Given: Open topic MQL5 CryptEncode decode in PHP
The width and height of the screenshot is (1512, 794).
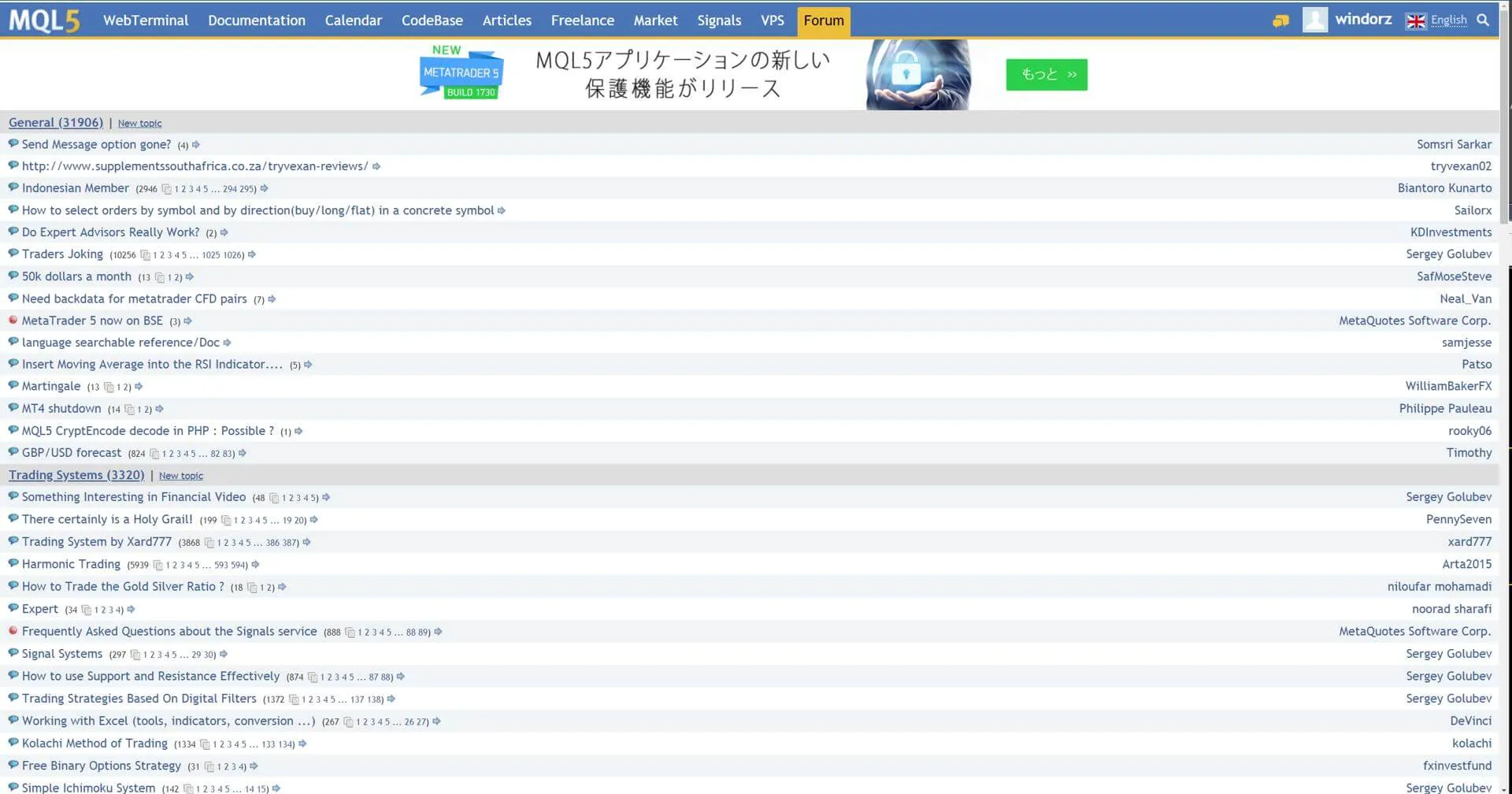Looking at the screenshot, I should click(x=148, y=431).
